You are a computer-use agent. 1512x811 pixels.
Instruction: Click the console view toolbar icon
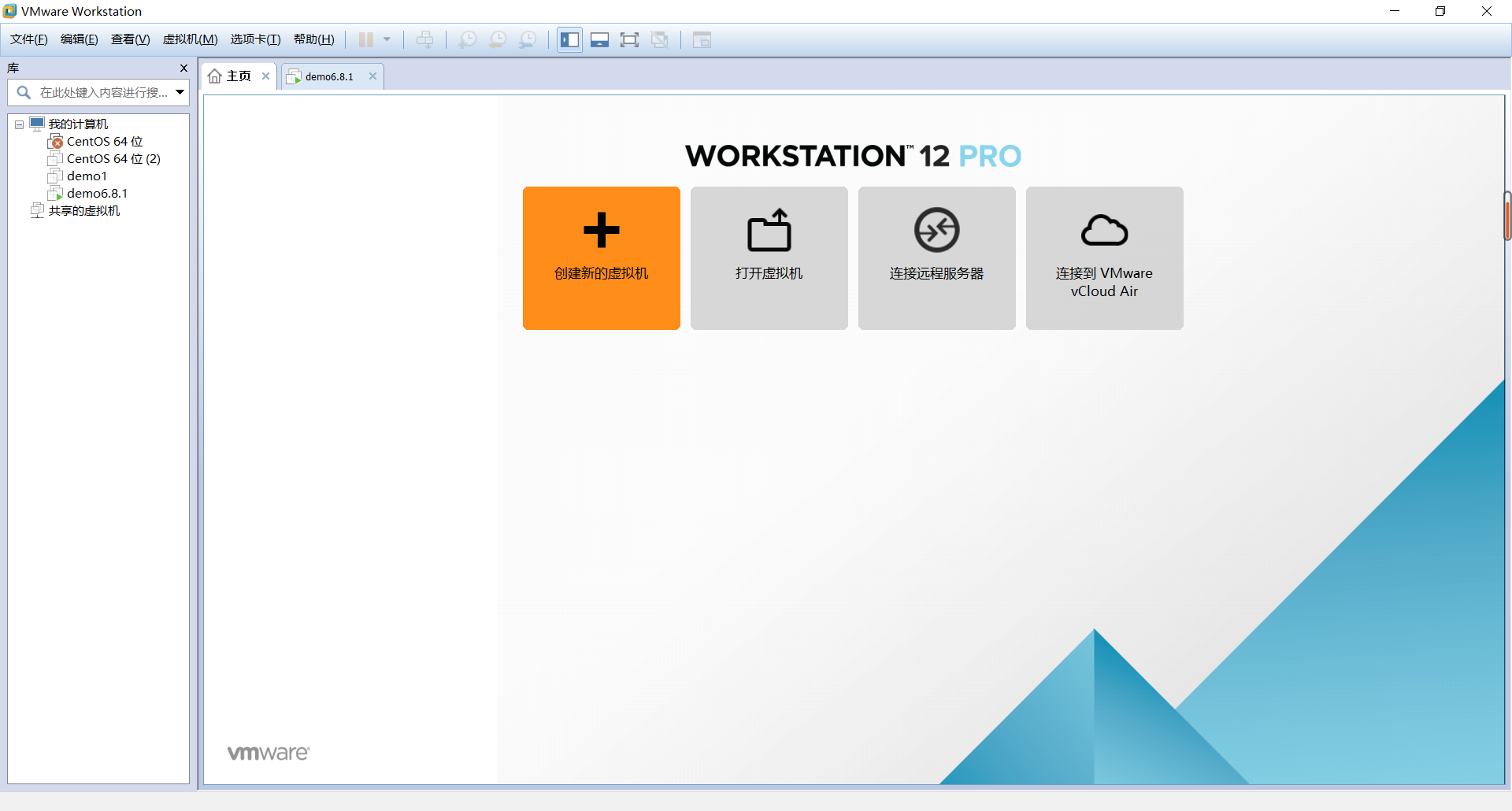coord(702,39)
